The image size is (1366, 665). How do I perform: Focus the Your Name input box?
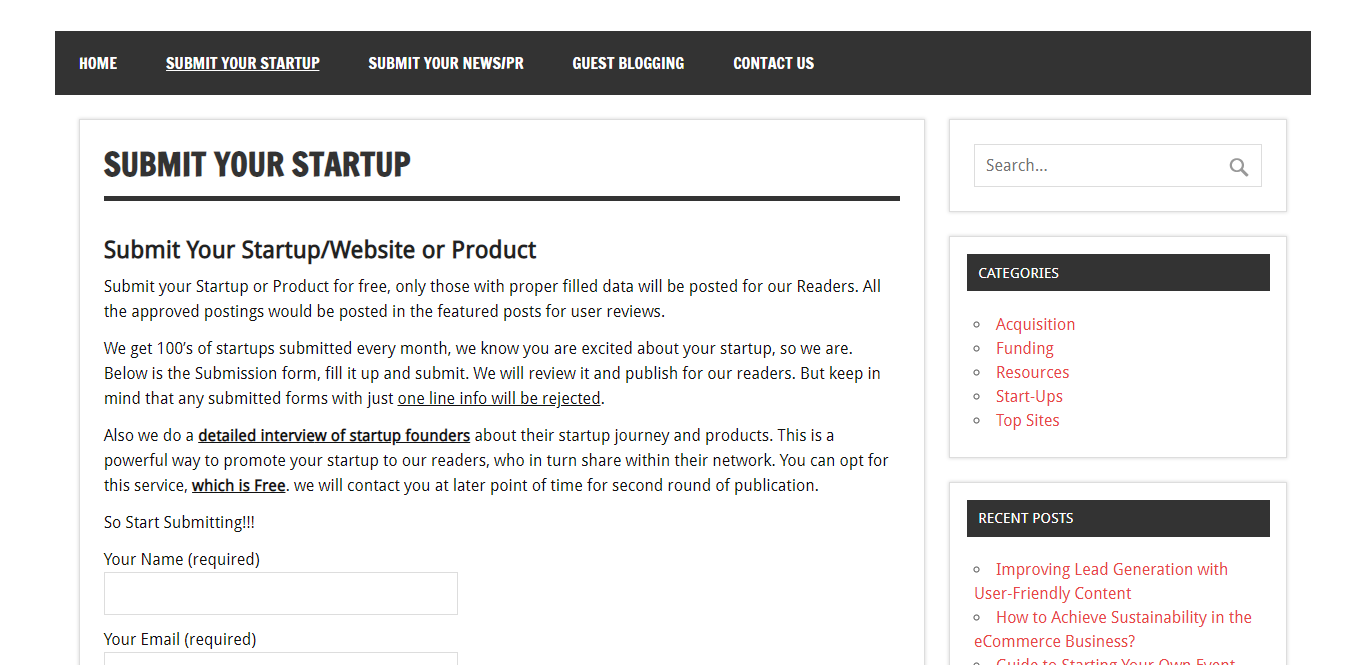281,593
